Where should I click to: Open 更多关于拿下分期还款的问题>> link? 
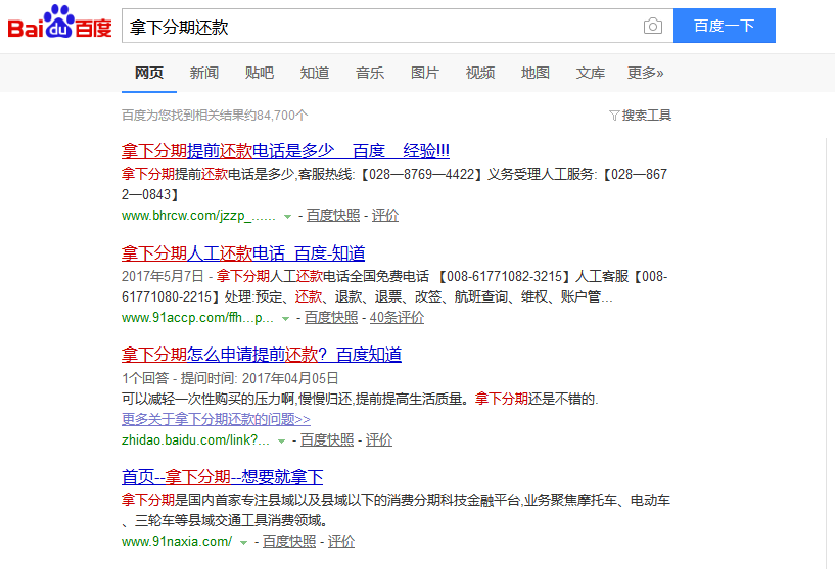pos(216,419)
